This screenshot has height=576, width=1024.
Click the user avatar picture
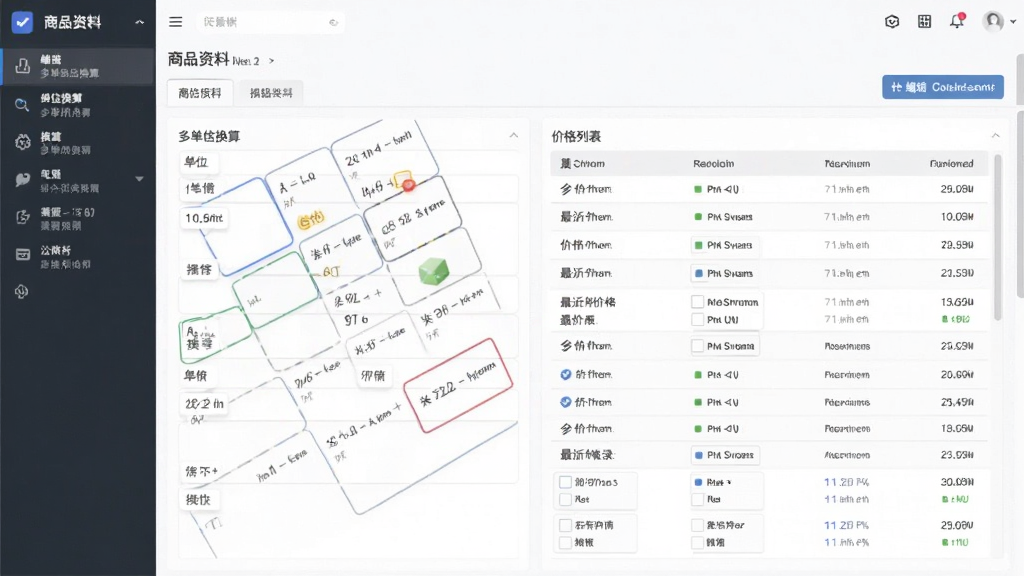point(993,21)
